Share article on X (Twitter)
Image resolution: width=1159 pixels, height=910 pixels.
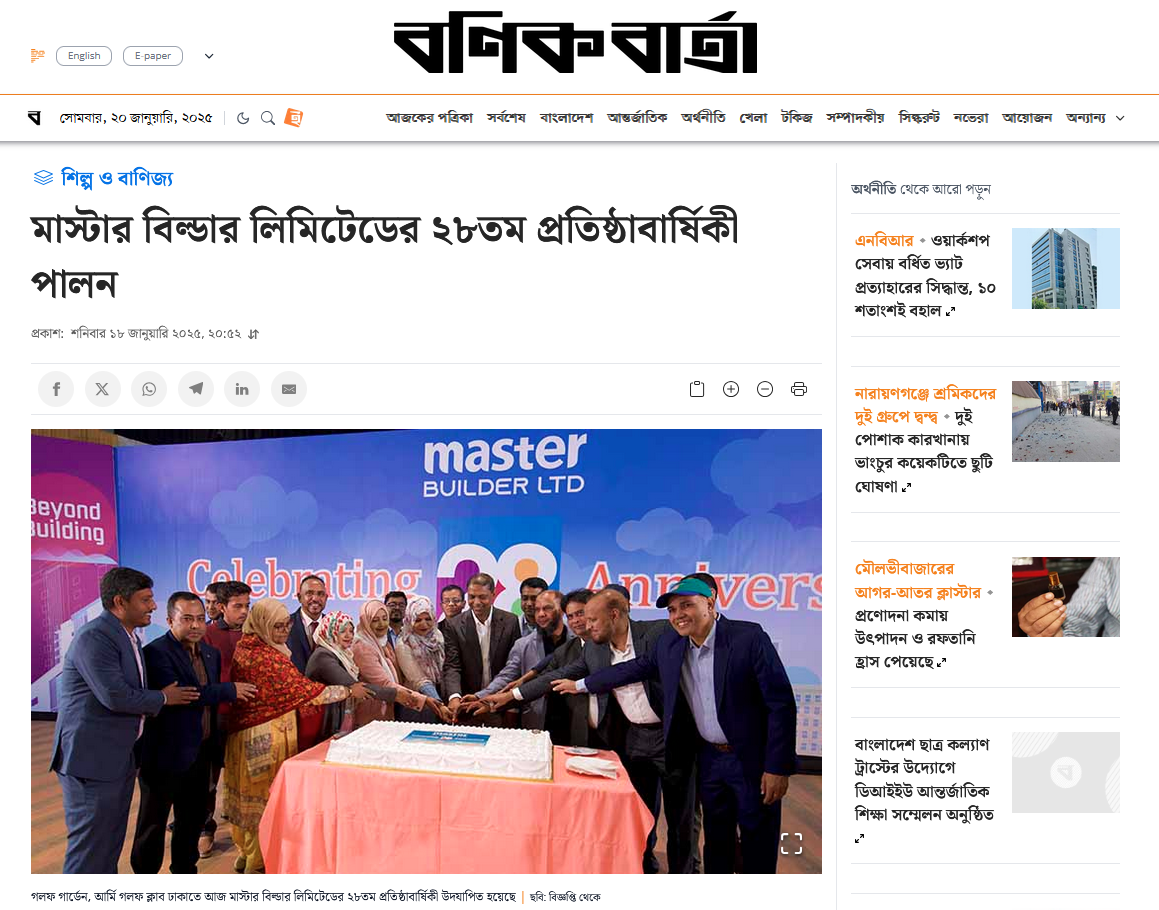[x=103, y=389]
